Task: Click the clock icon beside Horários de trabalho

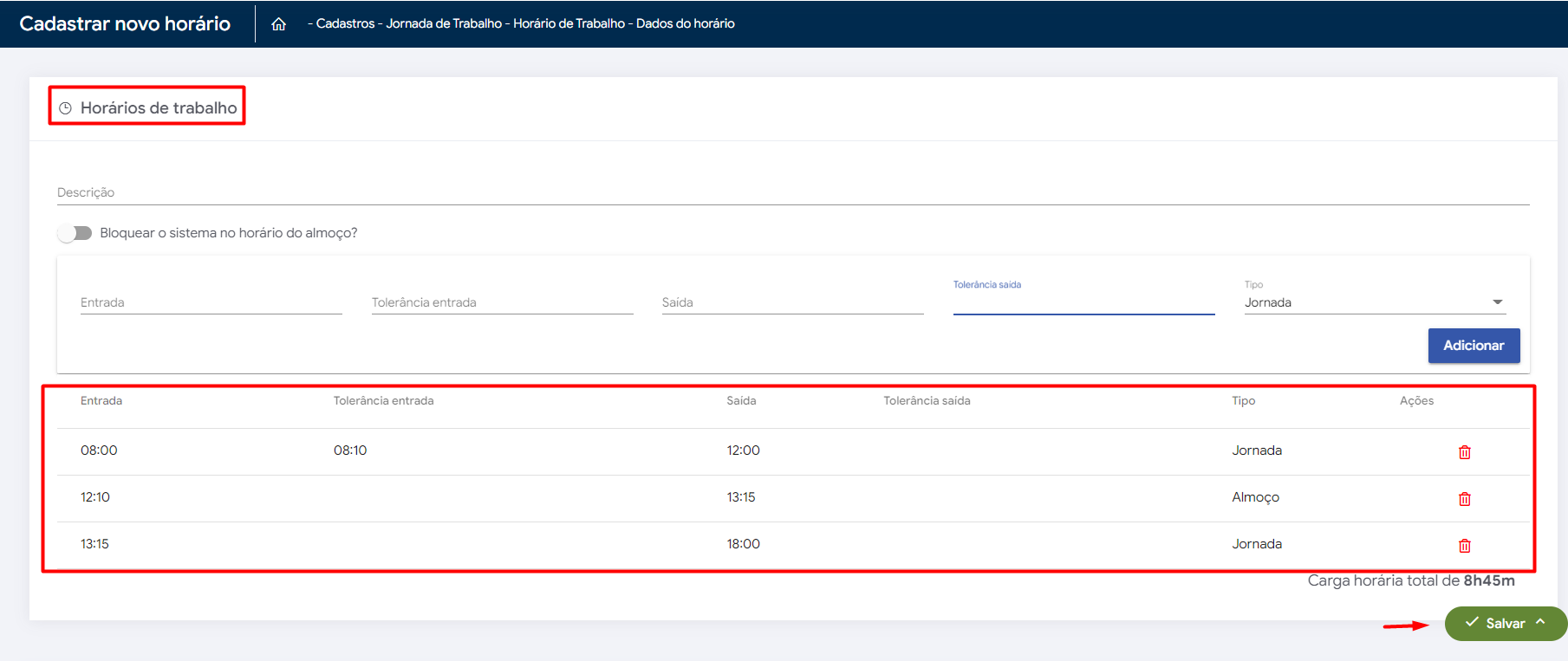Action: pyautogui.click(x=65, y=108)
